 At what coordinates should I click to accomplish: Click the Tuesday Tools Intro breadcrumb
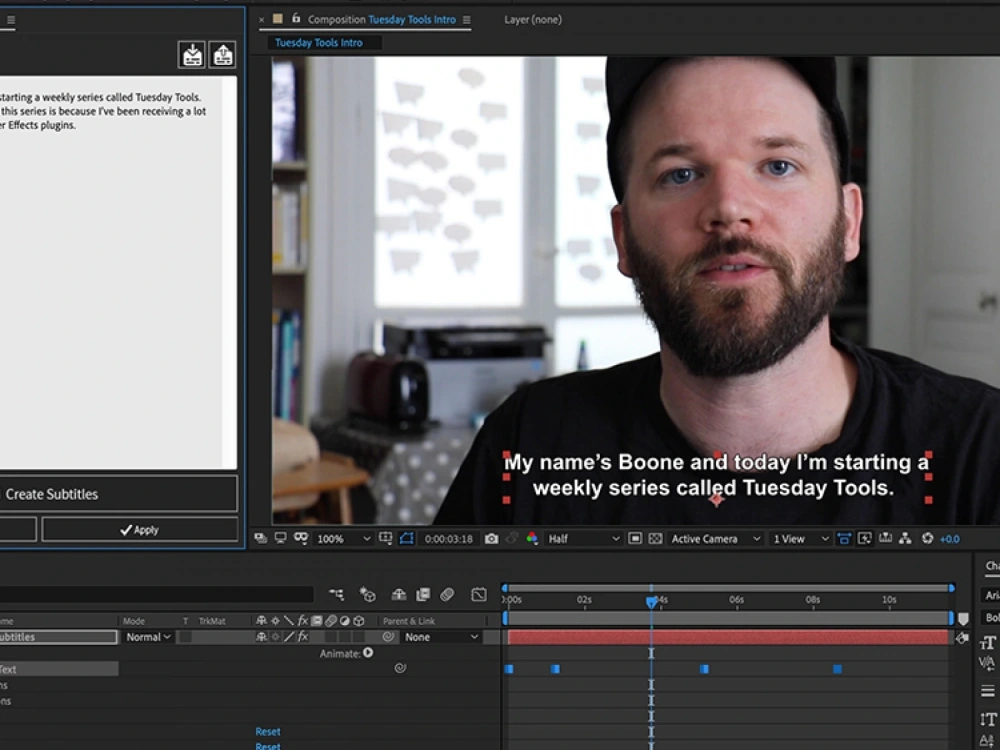[x=318, y=43]
